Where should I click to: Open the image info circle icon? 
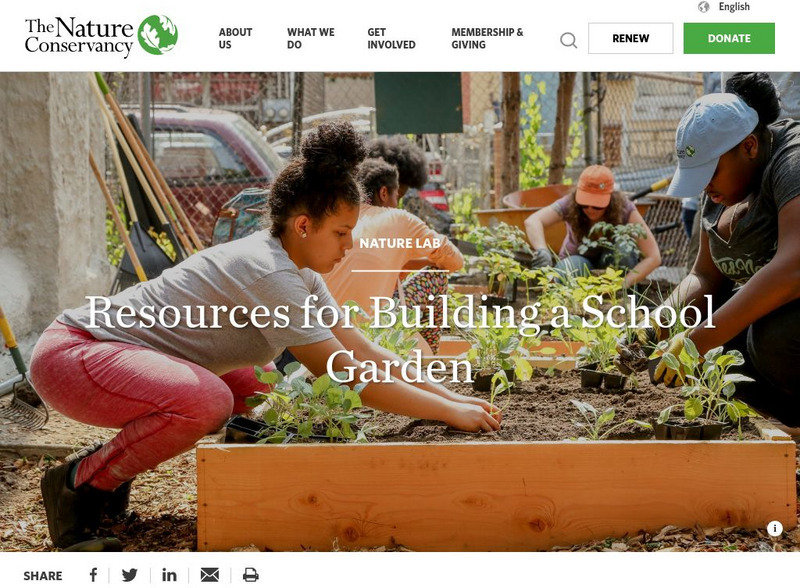coord(774,528)
